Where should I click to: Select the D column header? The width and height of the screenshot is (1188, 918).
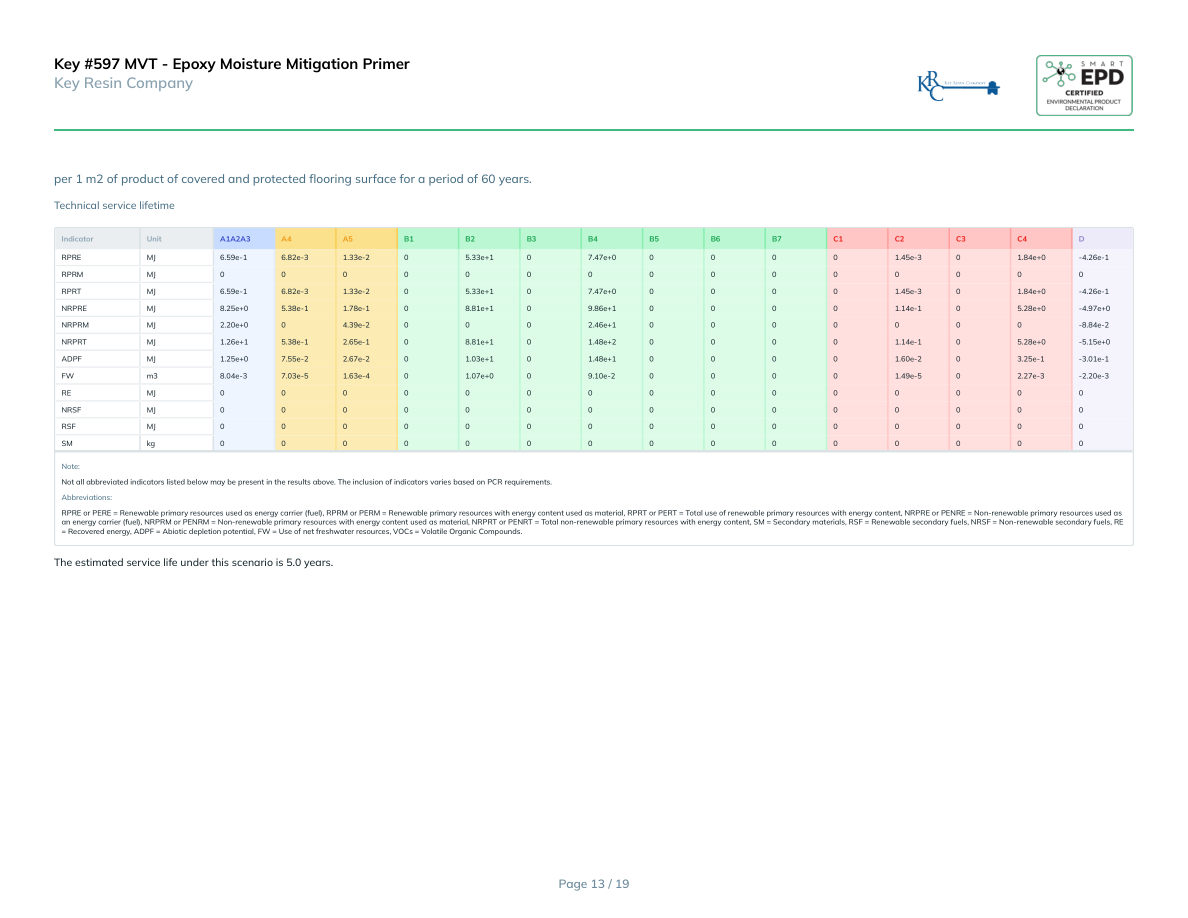(x=1082, y=239)
